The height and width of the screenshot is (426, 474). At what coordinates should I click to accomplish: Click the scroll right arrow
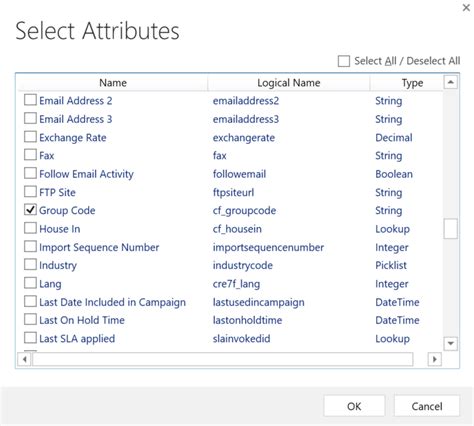[x=434, y=359]
